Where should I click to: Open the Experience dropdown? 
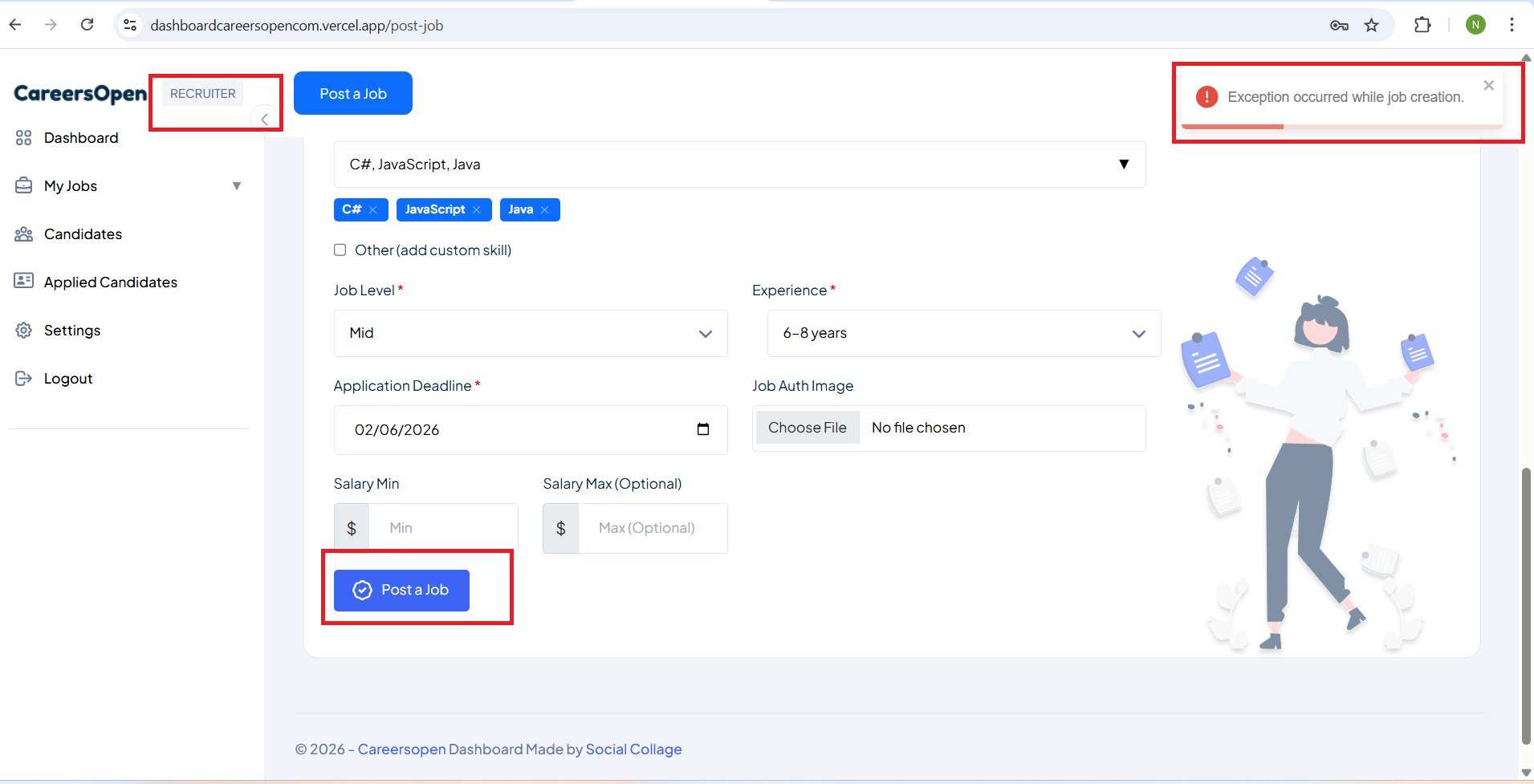pyautogui.click(x=963, y=333)
